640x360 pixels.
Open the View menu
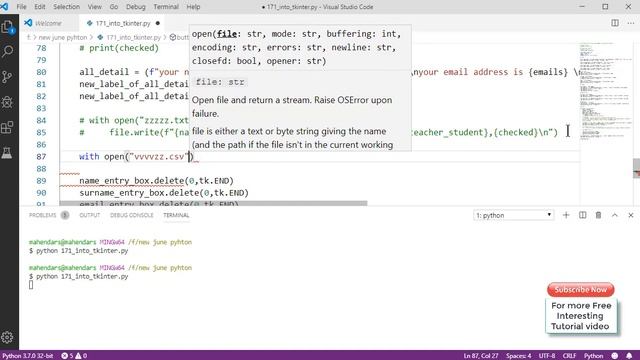[94, 7]
